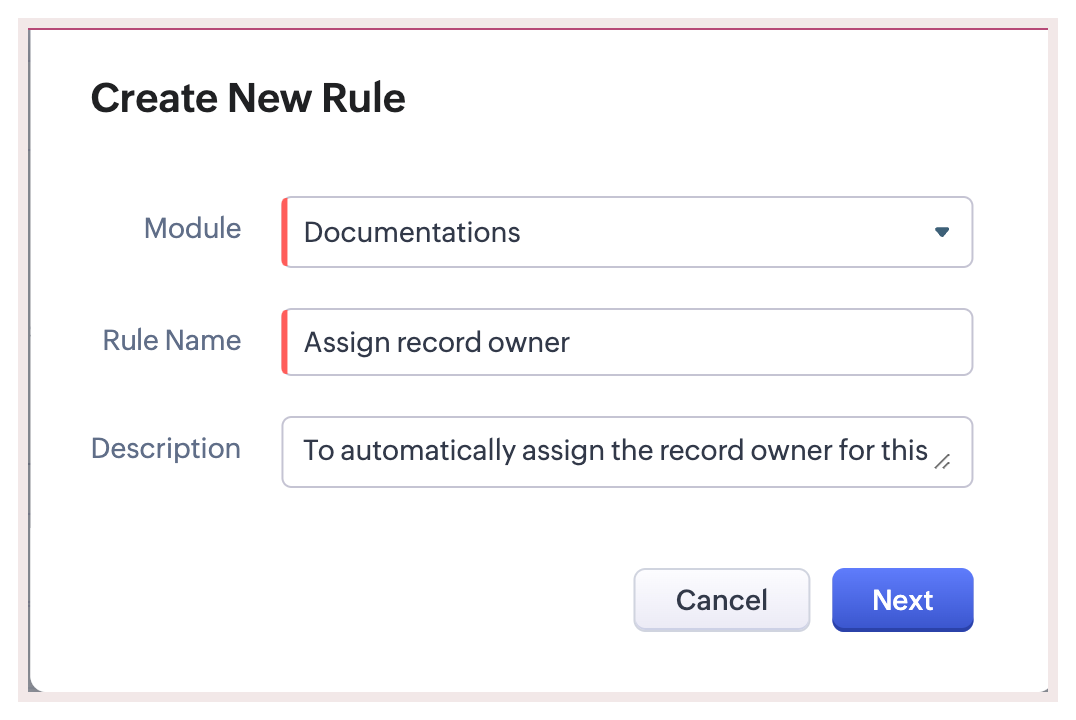Click the Module dropdown arrow caret
1076x720 pixels.
coord(941,232)
